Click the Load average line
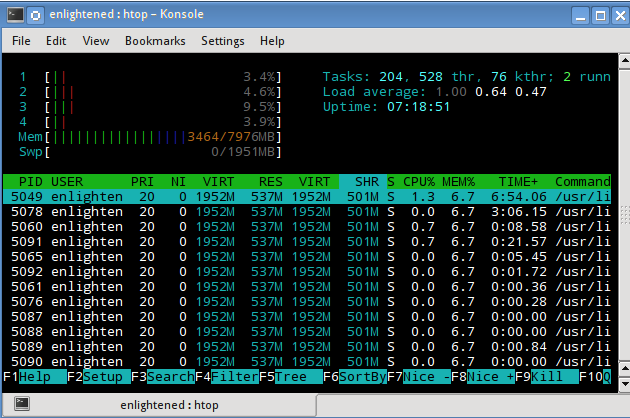Image resolution: width=630 pixels, height=418 pixels. [x=434, y=92]
